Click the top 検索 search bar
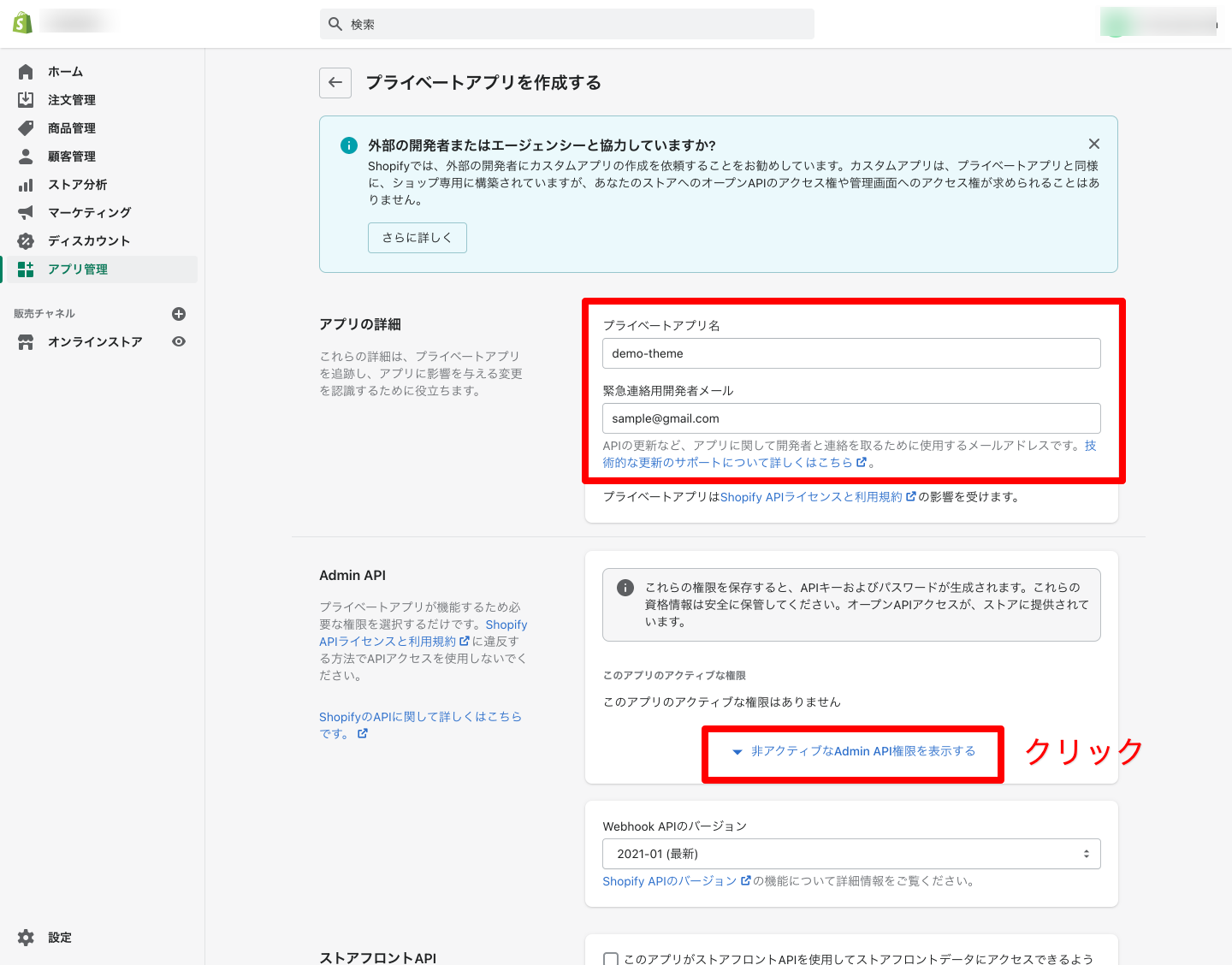The width and height of the screenshot is (1232, 965). (x=567, y=25)
